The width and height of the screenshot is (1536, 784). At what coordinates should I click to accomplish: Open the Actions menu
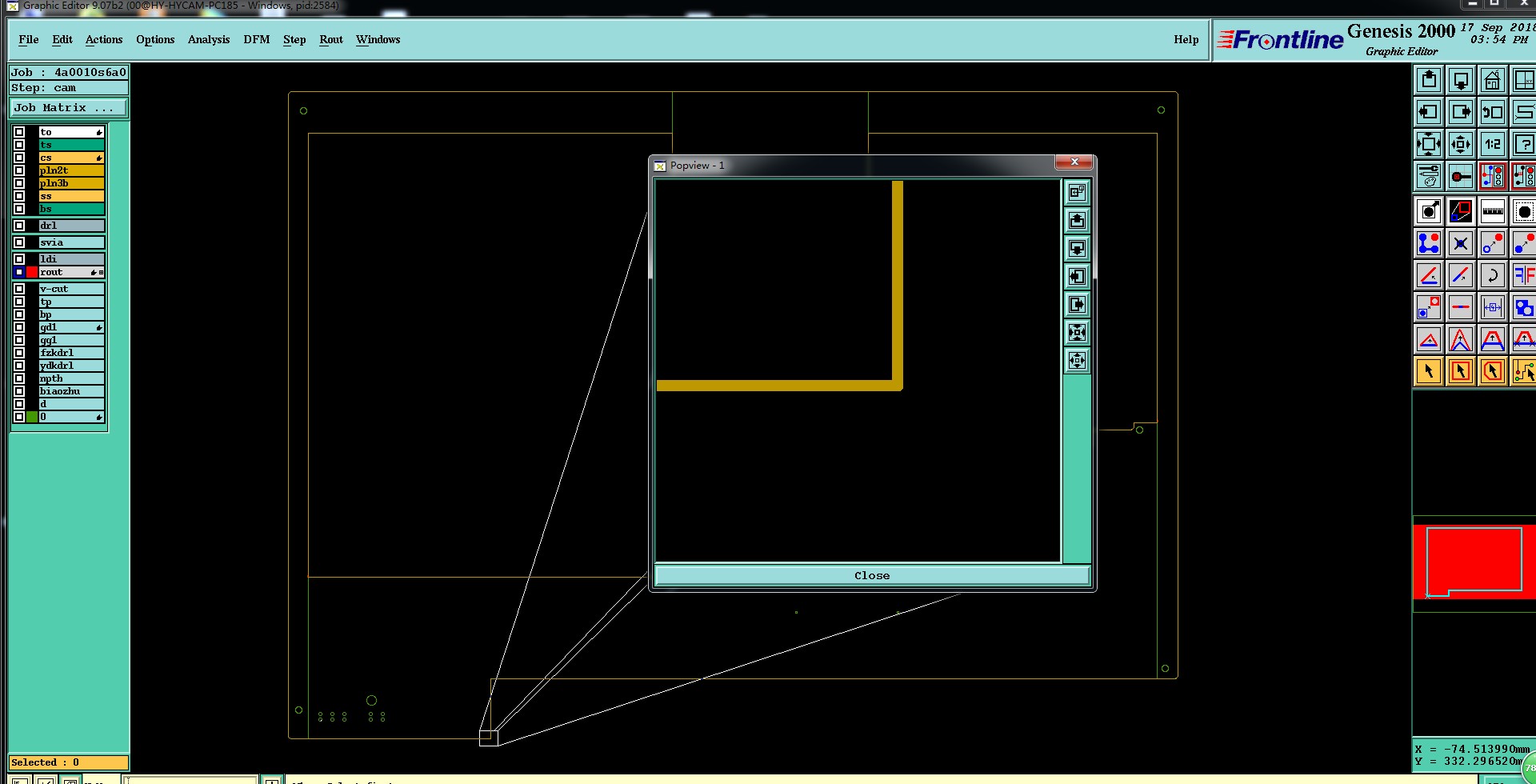pyautogui.click(x=104, y=39)
